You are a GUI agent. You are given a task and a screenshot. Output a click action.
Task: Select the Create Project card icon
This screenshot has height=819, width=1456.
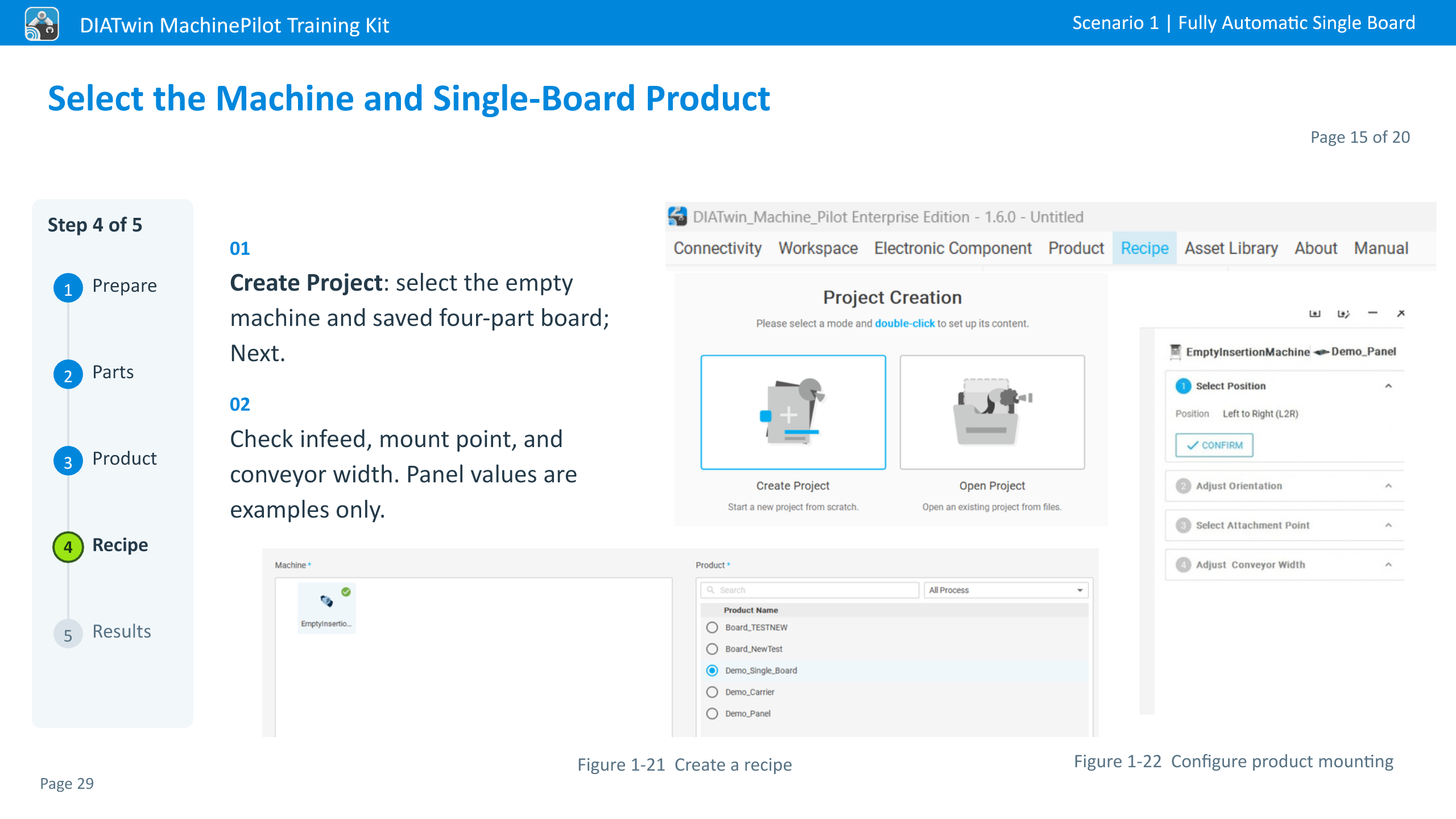point(793,412)
